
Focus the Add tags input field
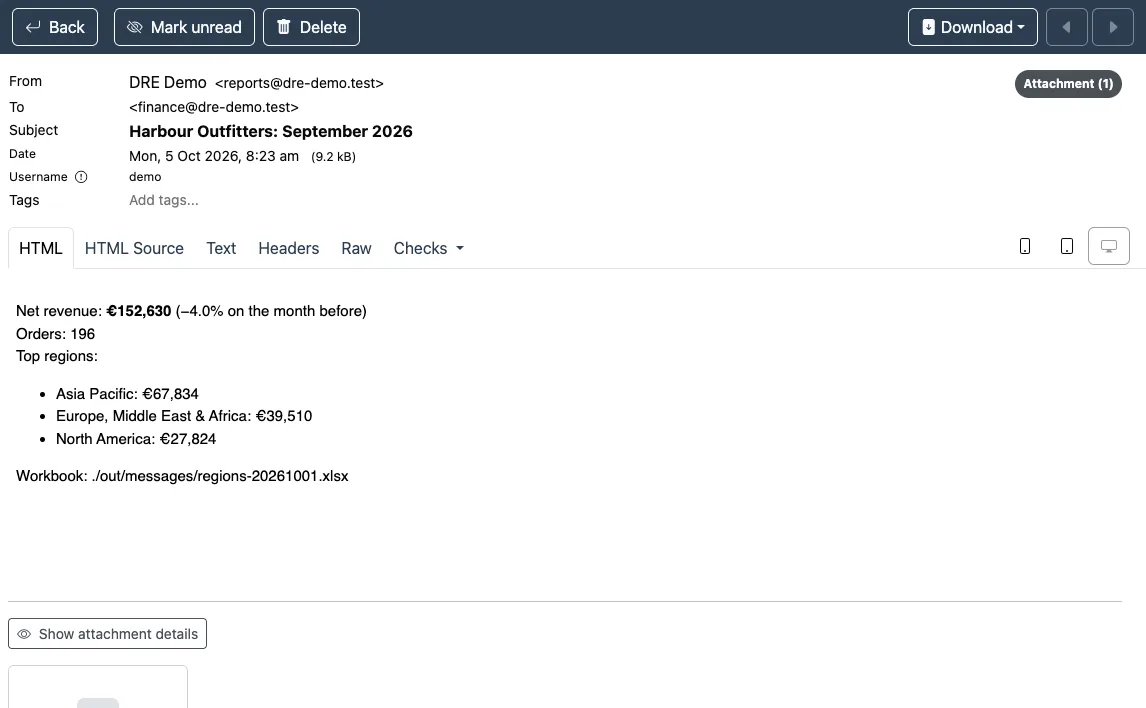tap(164, 200)
